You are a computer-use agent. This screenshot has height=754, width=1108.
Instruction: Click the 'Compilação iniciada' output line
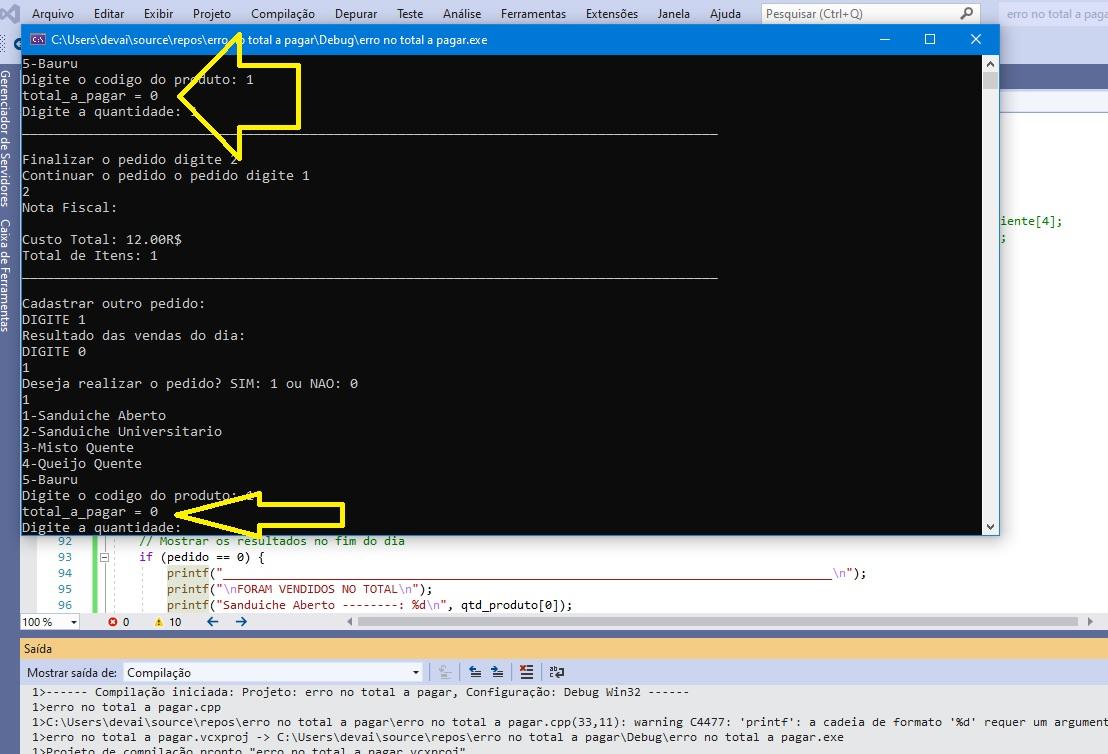tap(360, 693)
